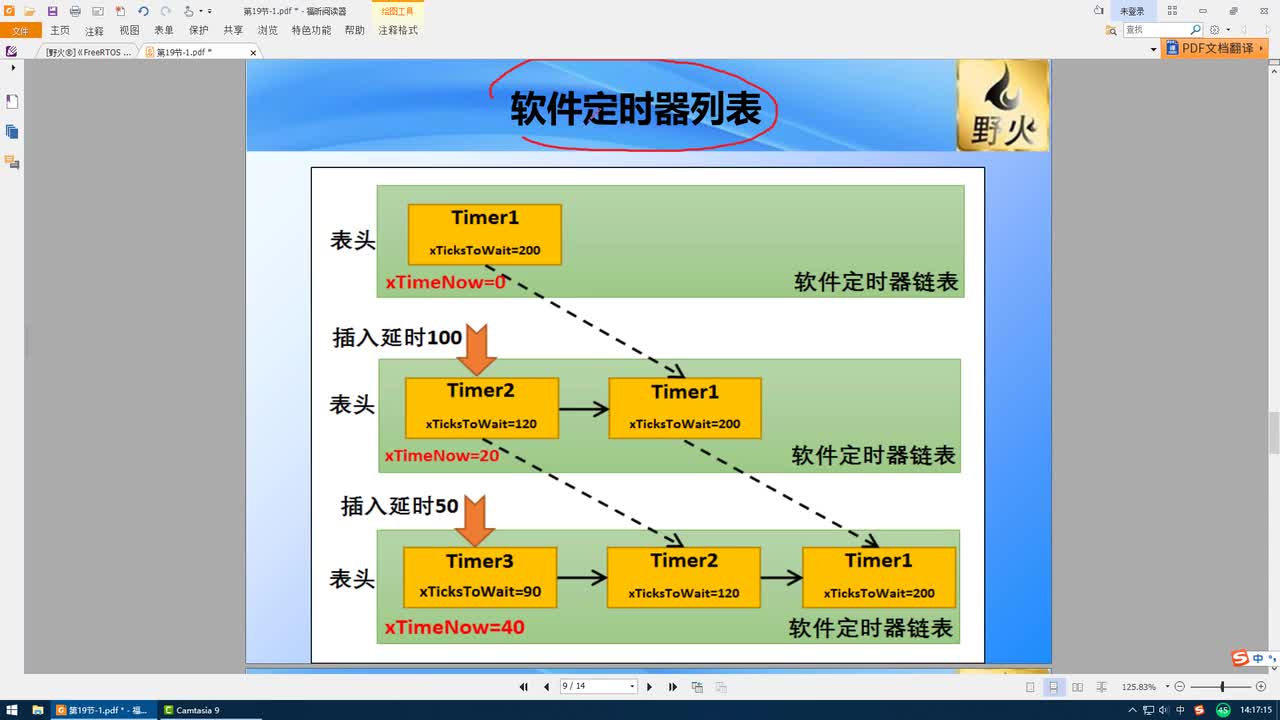Click the volume icon in tray
The width and height of the screenshot is (1280, 720).
point(1163,710)
